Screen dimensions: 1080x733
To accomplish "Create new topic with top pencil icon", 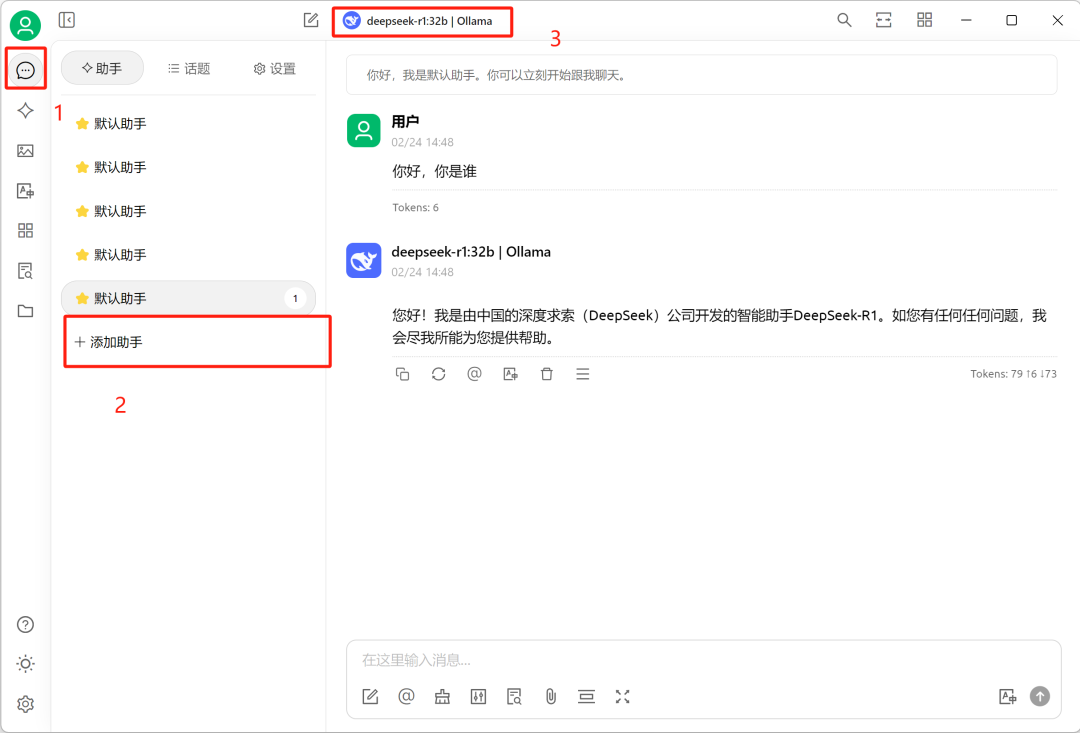I will (311, 20).
